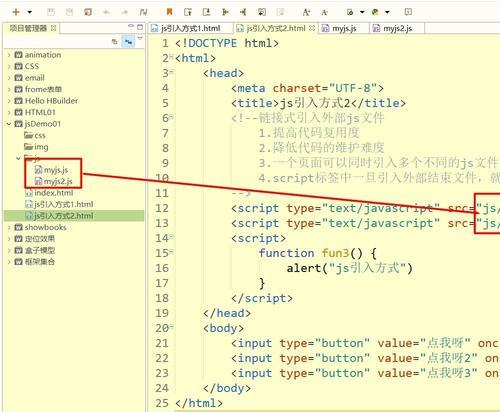500x412 pixels.
Task: Select the frome表单 project
Action: 43,89
